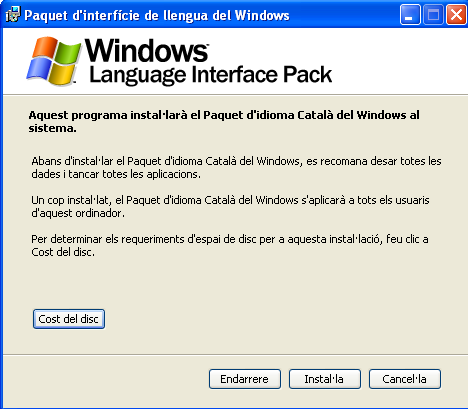Image resolution: width=468 pixels, height=409 pixels.
Task: Start installation with Instal·la button
Action: pyautogui.click(x=325, y=379)
